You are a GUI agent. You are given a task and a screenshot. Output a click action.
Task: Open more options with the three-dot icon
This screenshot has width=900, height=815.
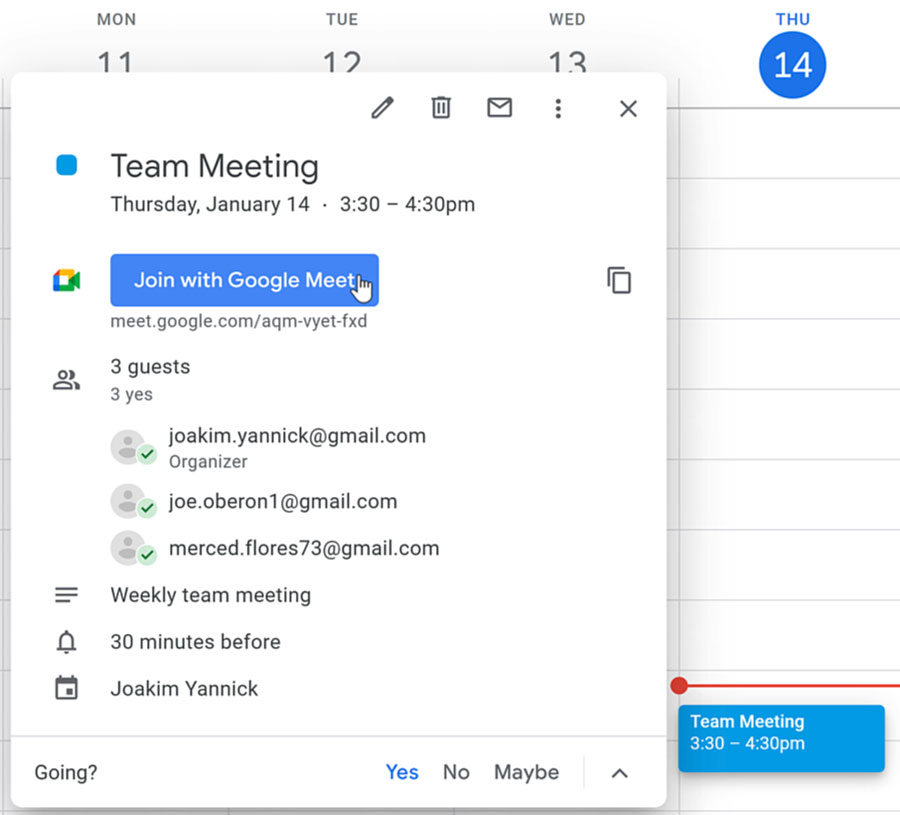(x=558, y=108)
